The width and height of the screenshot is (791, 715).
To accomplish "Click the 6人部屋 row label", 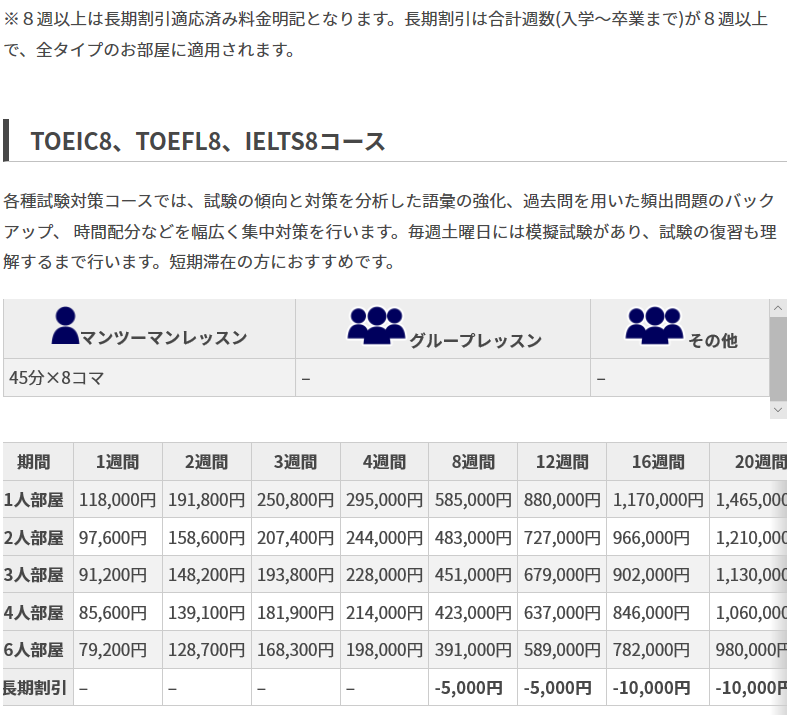I will click(x=33, y=650).
